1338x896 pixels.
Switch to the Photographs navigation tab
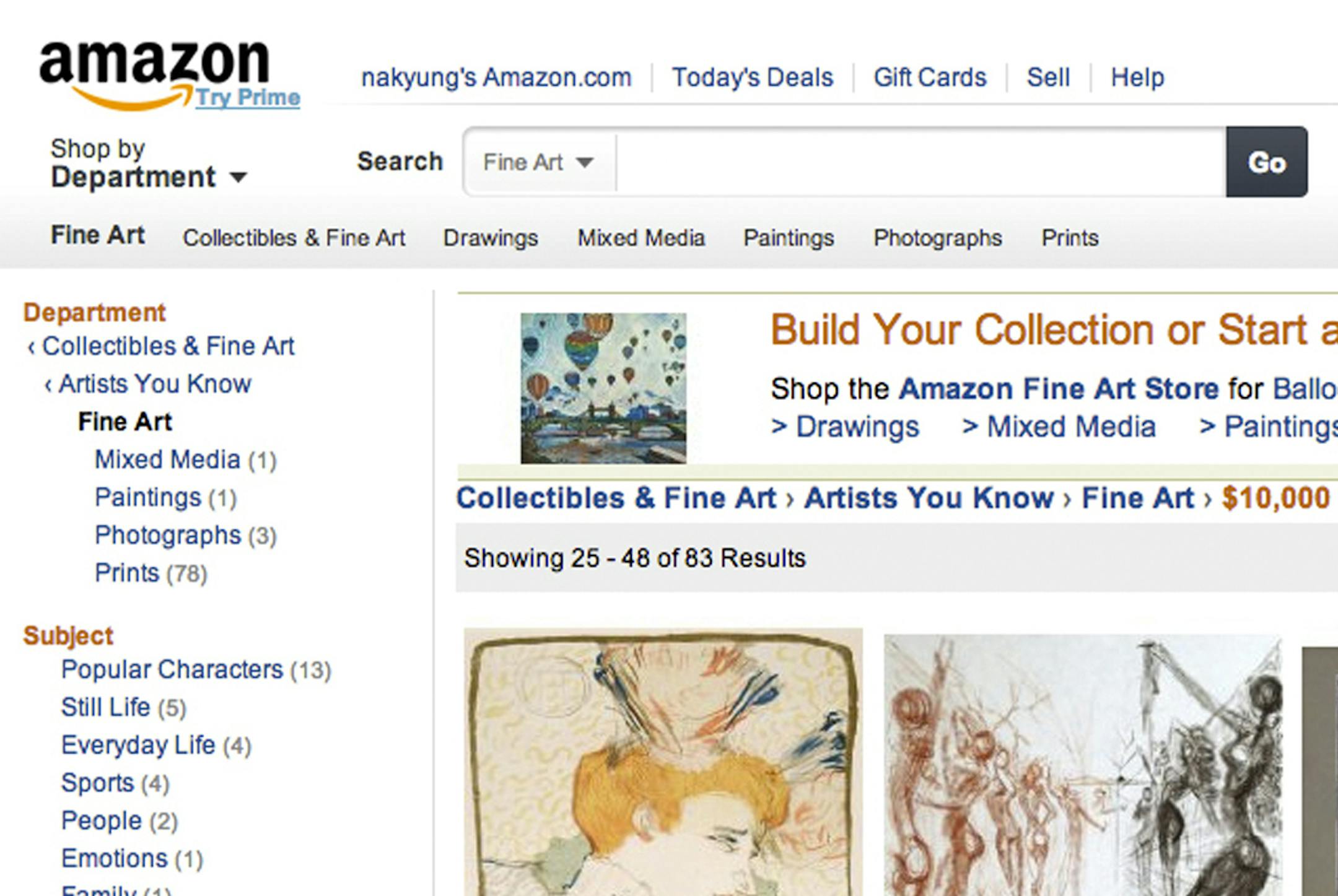938,237
